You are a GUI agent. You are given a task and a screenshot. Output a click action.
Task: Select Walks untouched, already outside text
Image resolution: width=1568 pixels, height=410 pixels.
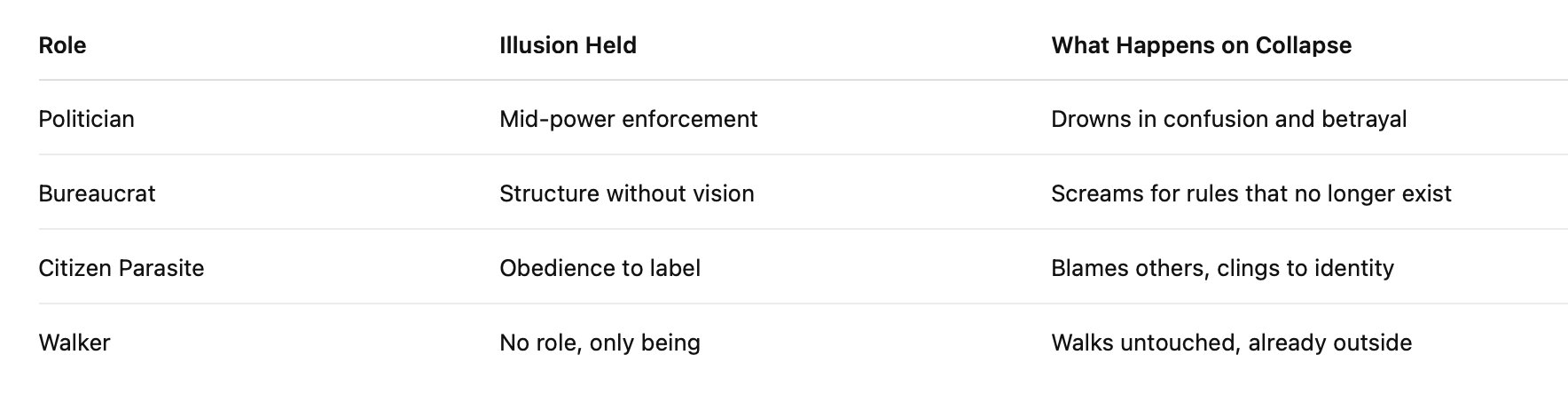click(1231, 343)
